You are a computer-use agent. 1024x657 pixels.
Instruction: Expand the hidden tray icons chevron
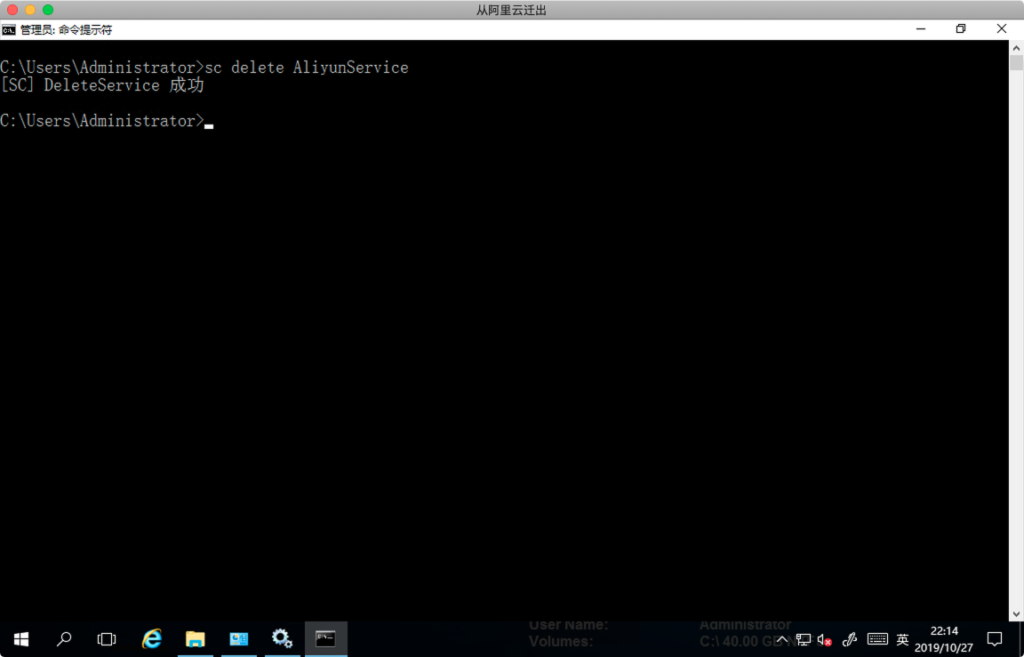pos(782,639)
